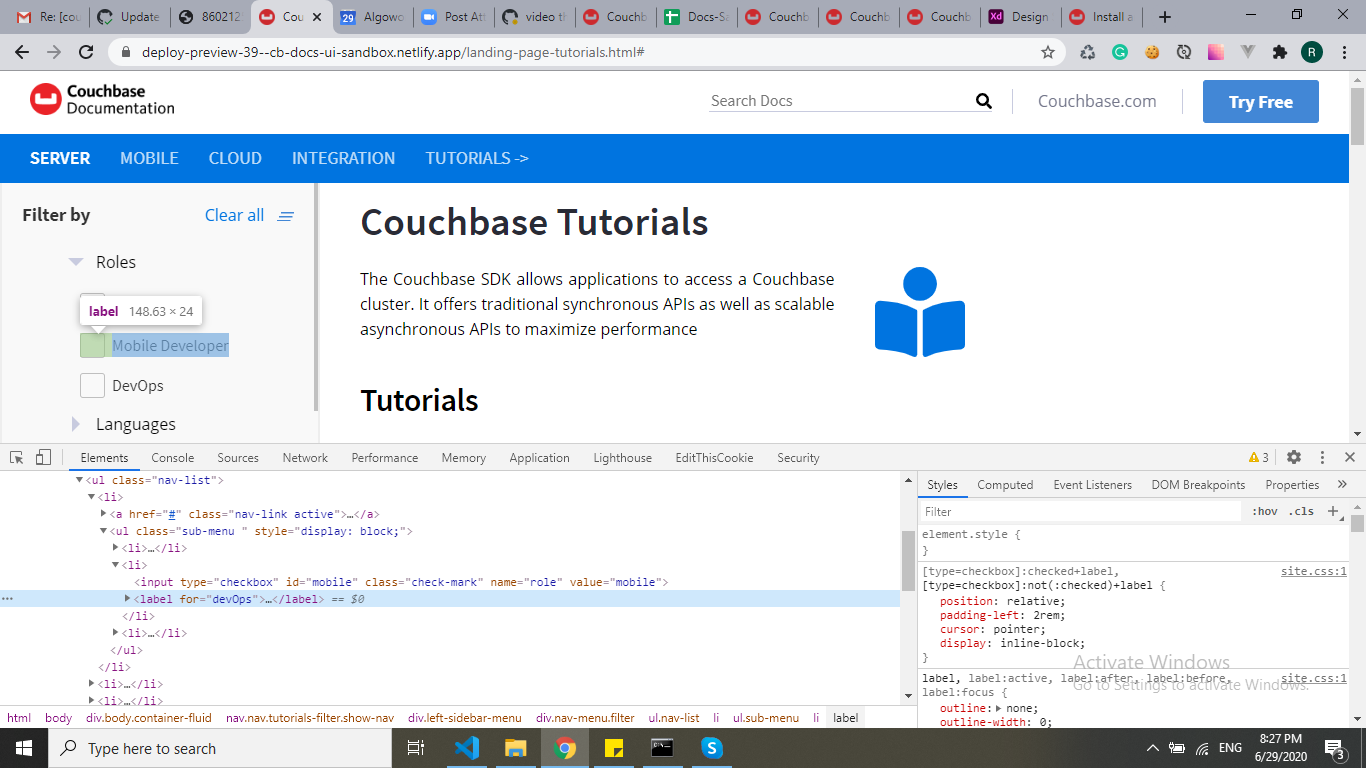Open the Network tab
Screen dimensions: 1366x768
coord(305,458)
